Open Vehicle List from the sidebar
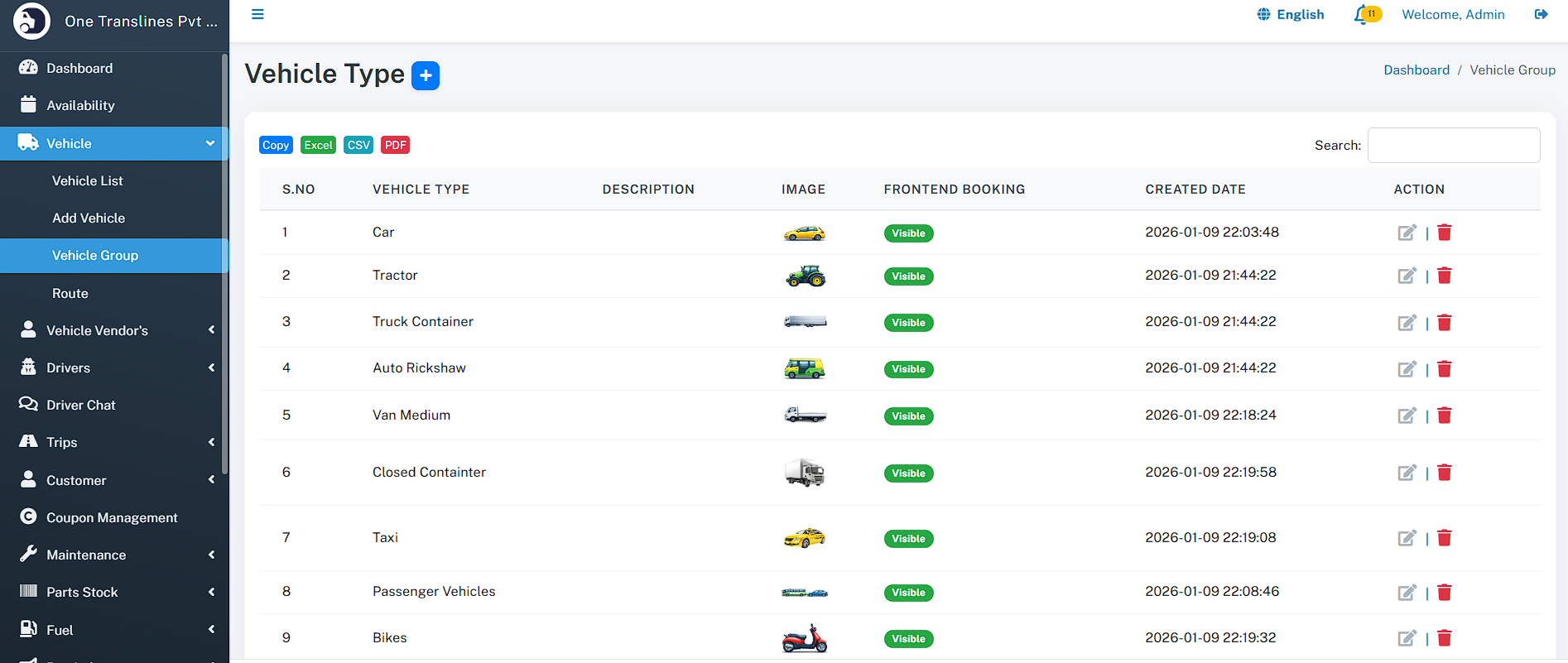1568x663 pixels. pos(88,180)
